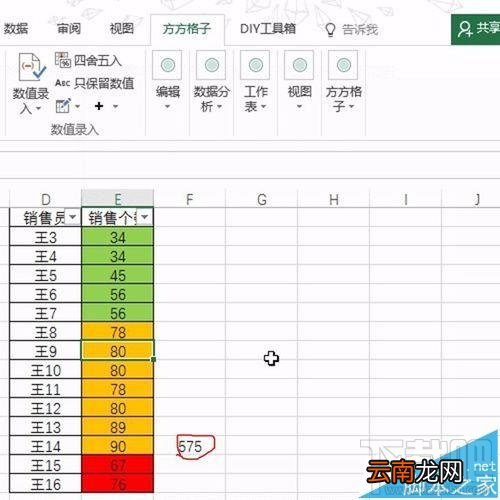Select column E header
This screenshot has height=500, width=500.
click(x=118, y=199)
